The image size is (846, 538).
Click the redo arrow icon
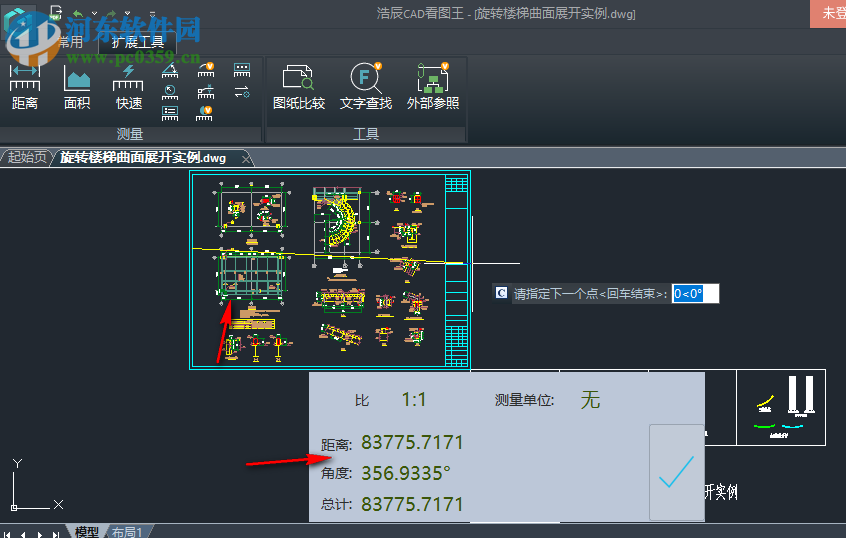pyautogui.click(x=111, y=13)
